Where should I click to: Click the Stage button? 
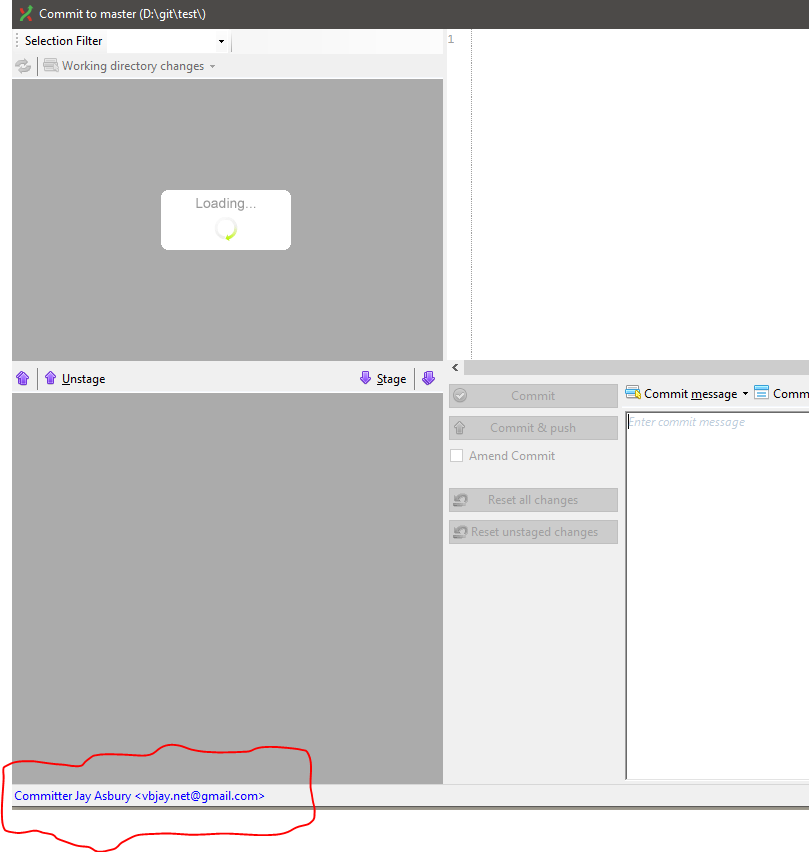pos(390,378)
